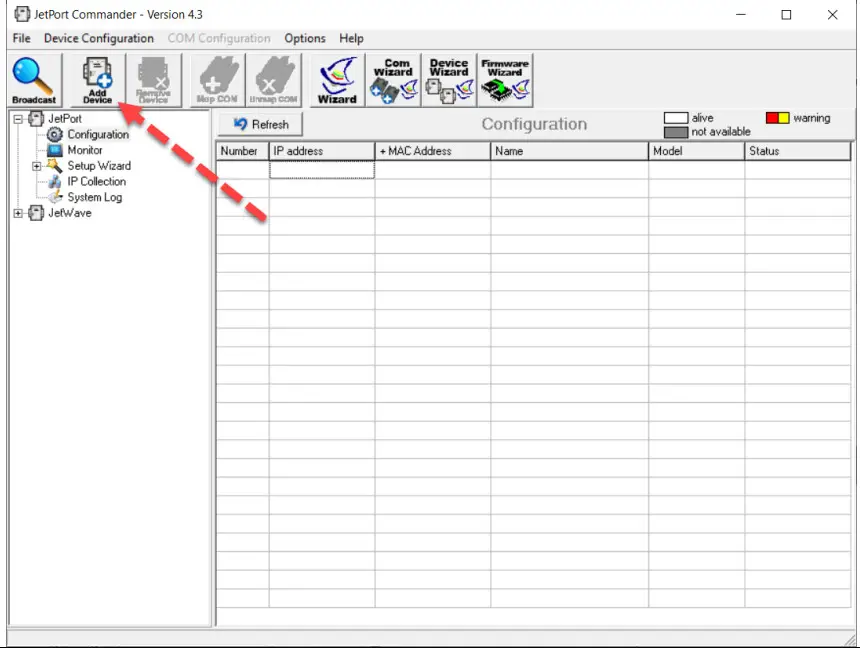
Task: Click the IP Collection tree icon
Action: 54,182
